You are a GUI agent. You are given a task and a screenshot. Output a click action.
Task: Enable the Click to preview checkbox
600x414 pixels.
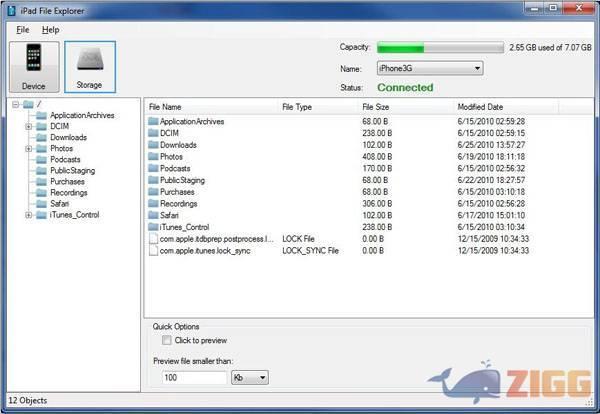coord(166,341)
